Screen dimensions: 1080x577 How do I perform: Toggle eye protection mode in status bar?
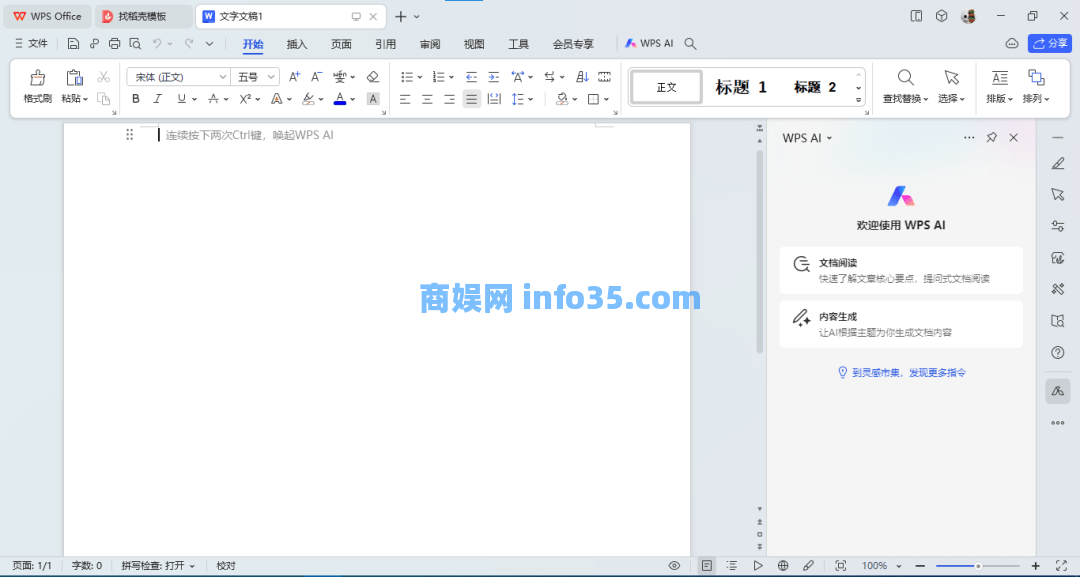(x=674, y=565)
